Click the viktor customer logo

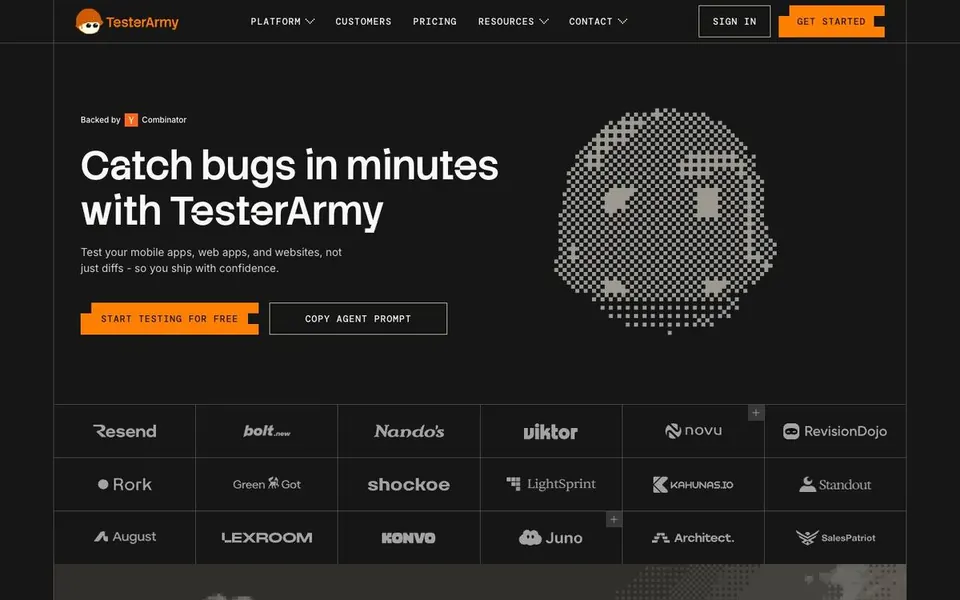550,432
